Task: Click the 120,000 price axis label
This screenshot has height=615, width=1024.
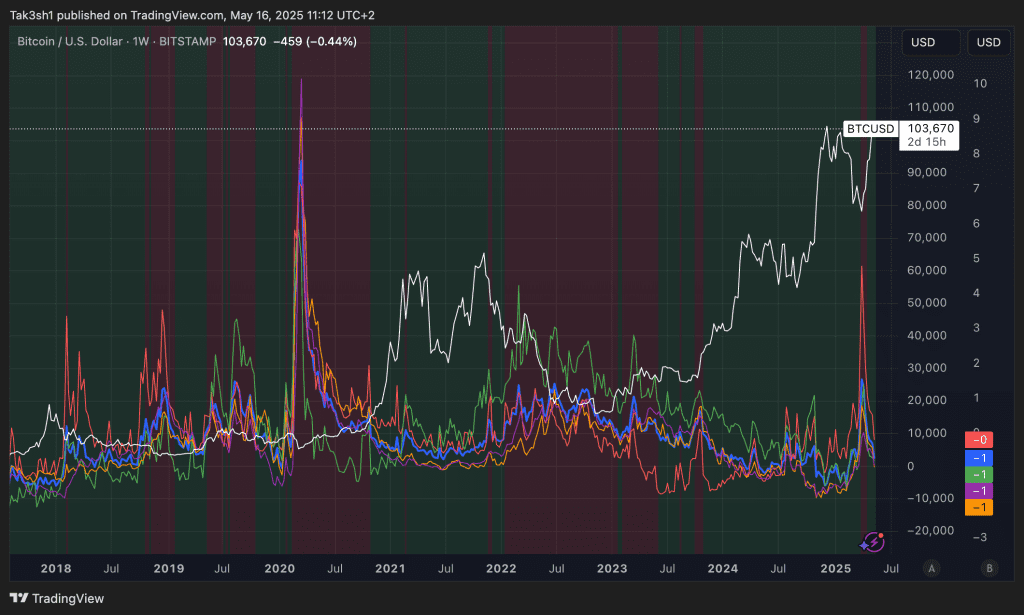Action: pos(931,75)
